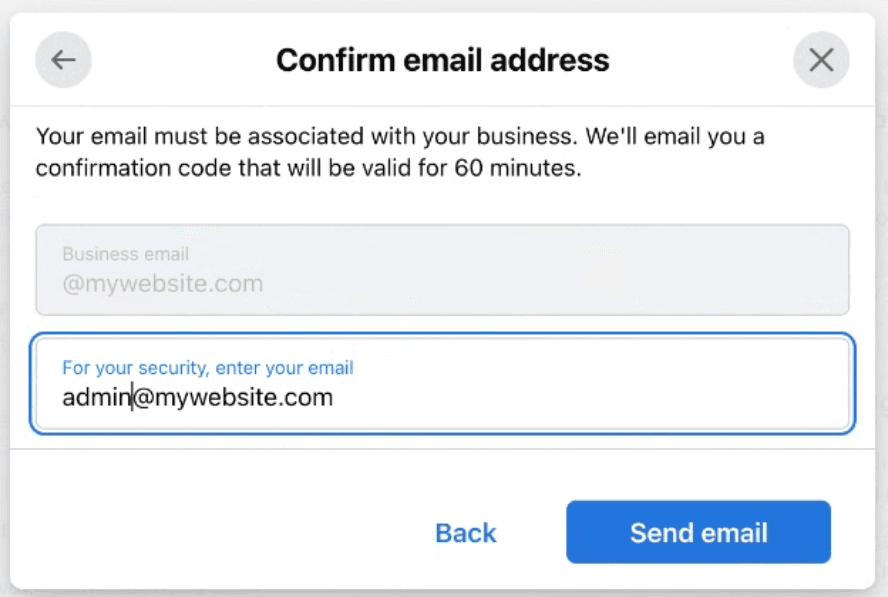Screen dimensions: 888x597
Task: Select the Confirm email address title text
Action: (x=443, y=59)
